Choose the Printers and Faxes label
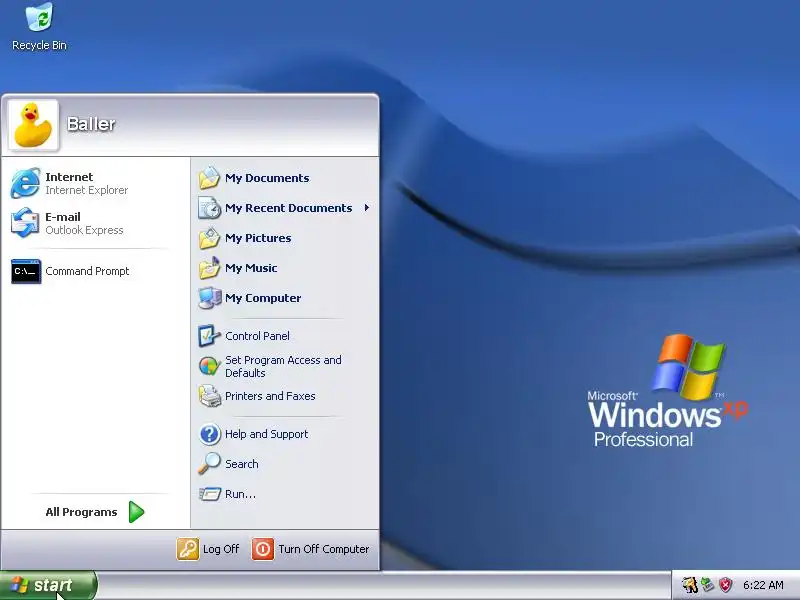The width and height of the screenshot is (800, 600). click(x=270, y=396)
